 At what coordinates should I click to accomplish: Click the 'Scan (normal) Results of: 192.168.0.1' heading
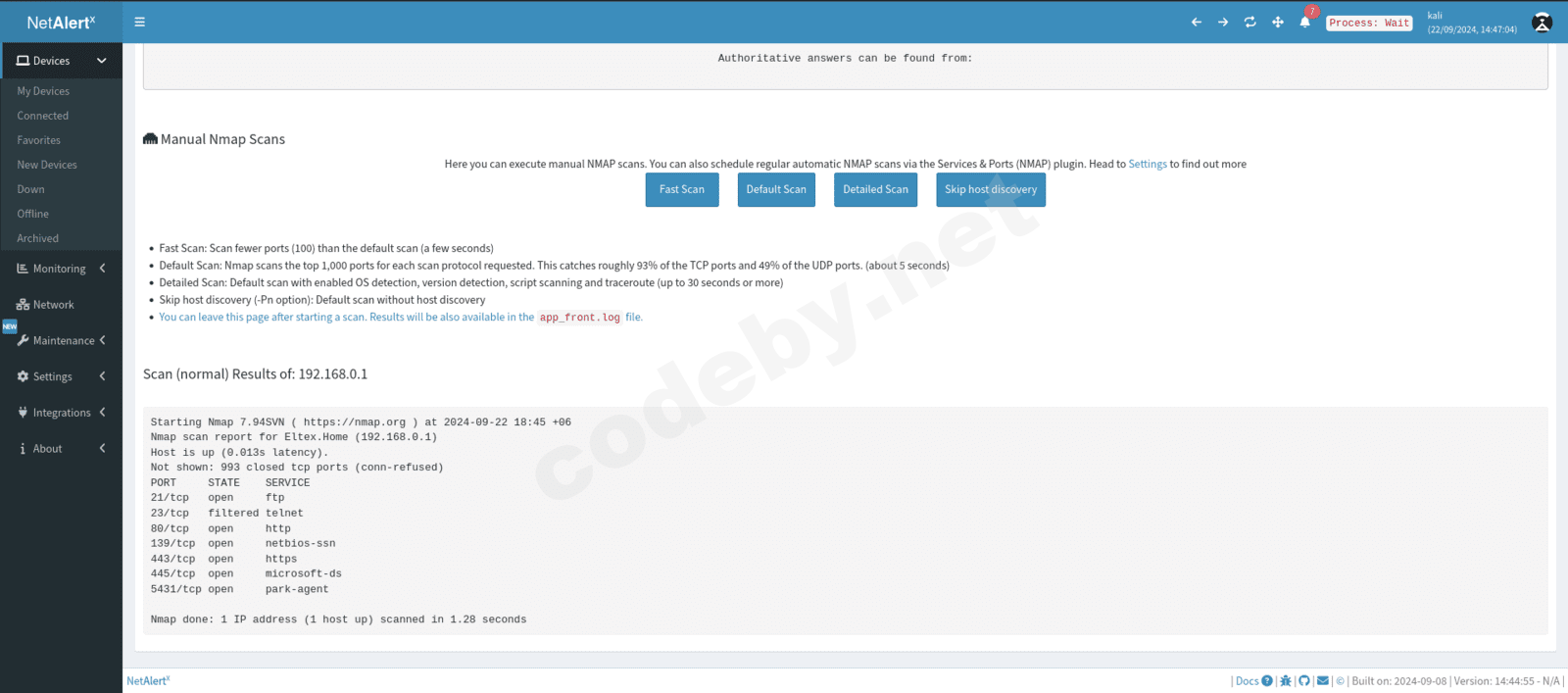(256, 374)
